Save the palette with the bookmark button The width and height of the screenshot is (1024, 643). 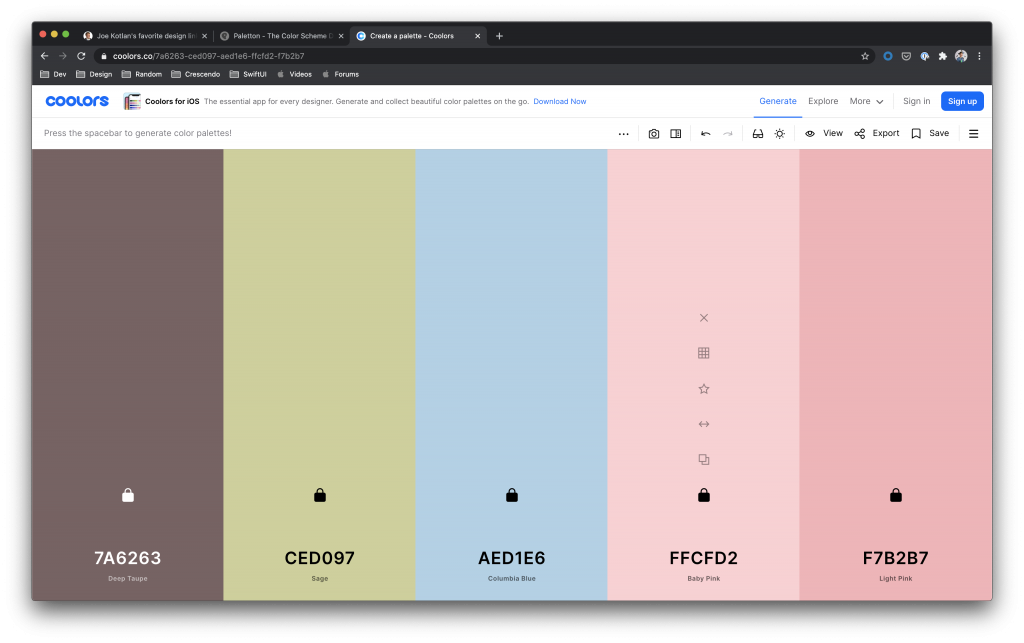point(930,133)
